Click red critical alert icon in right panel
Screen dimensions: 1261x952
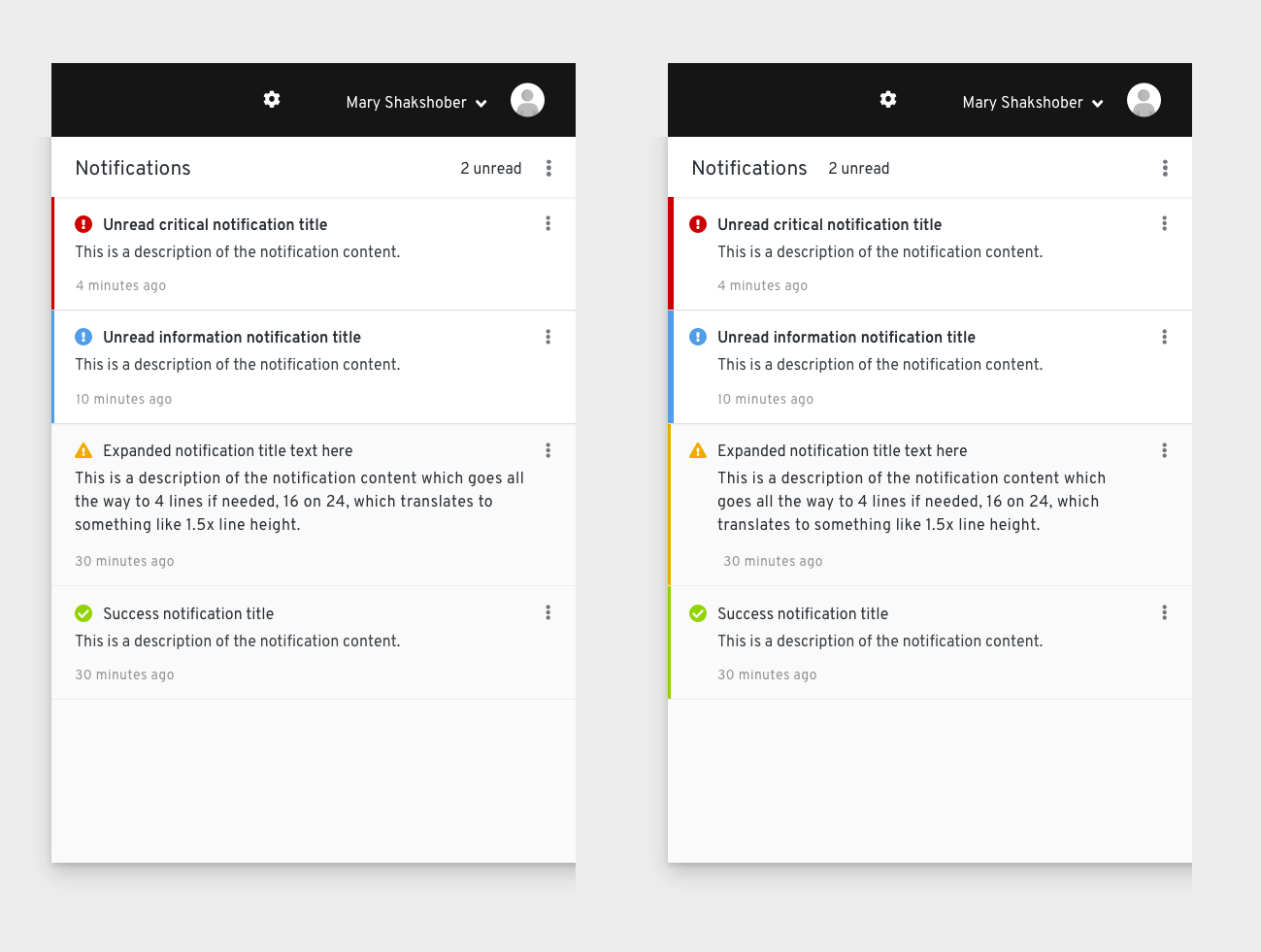tap(698, 224)
